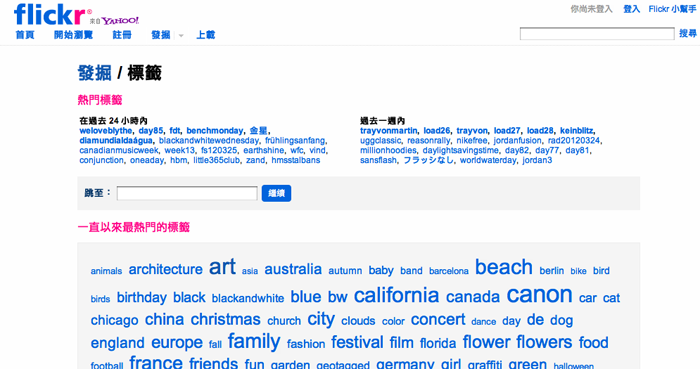The height and width of the screenshot is (369, 700).
Task: Follow the 發掘 breadcrumb heading link
Action: pos(94,73)
